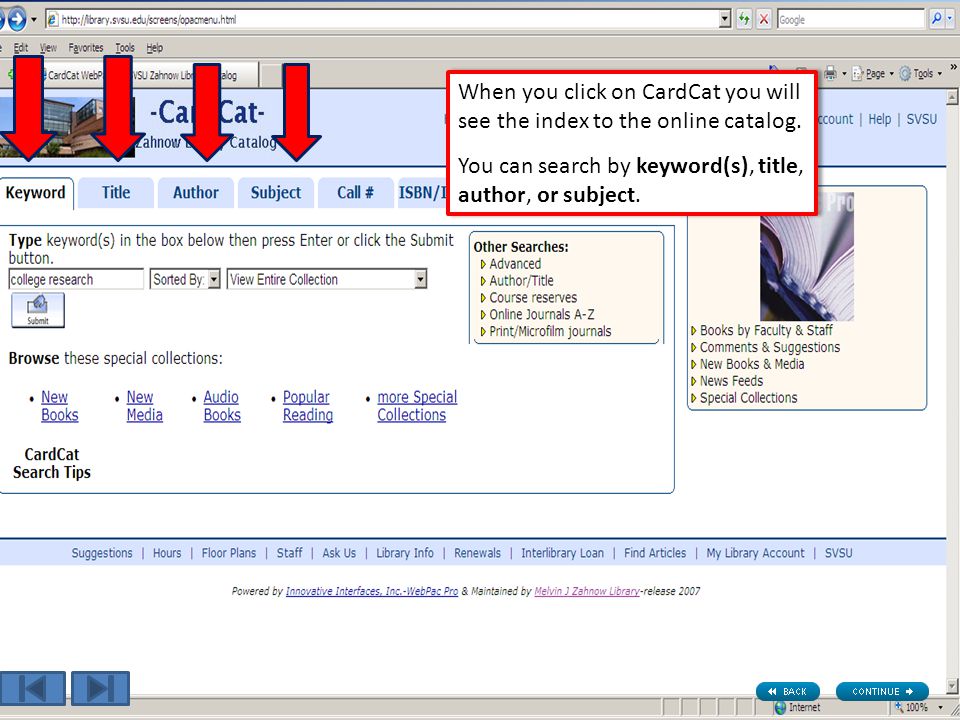Screen dimensions: 960x720
Task: Open Innovative Interfaces WebPac Pro link
Action: coord(372,591)
